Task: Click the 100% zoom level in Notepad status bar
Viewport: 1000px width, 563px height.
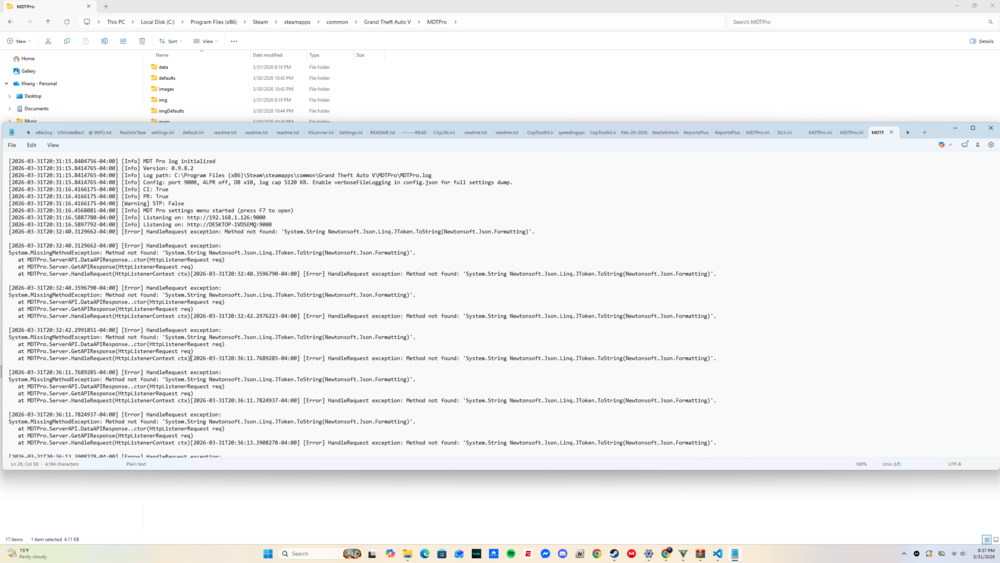Action: tap(861, 464)
